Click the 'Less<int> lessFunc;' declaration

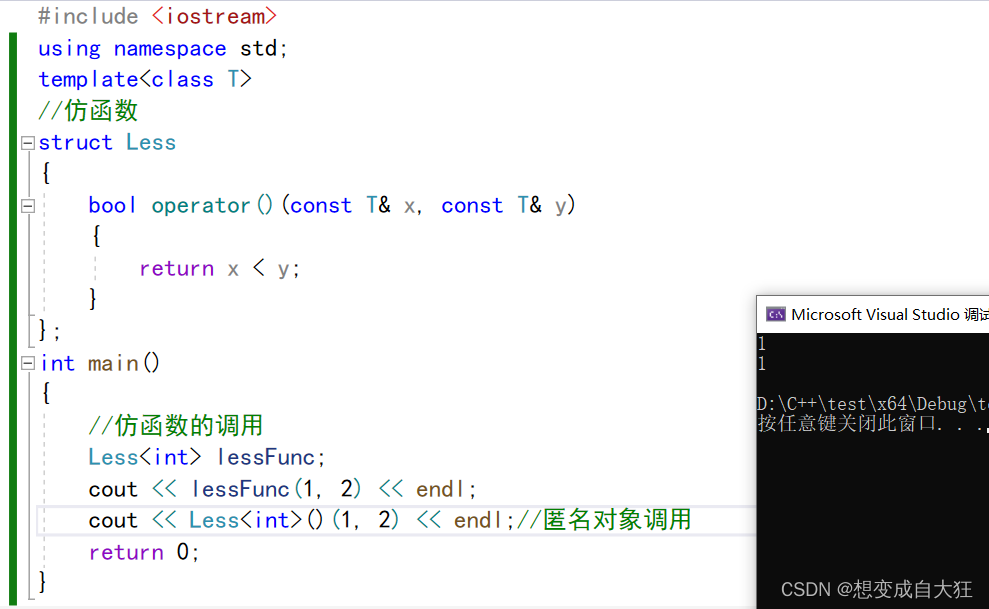[x=207, y=458]
